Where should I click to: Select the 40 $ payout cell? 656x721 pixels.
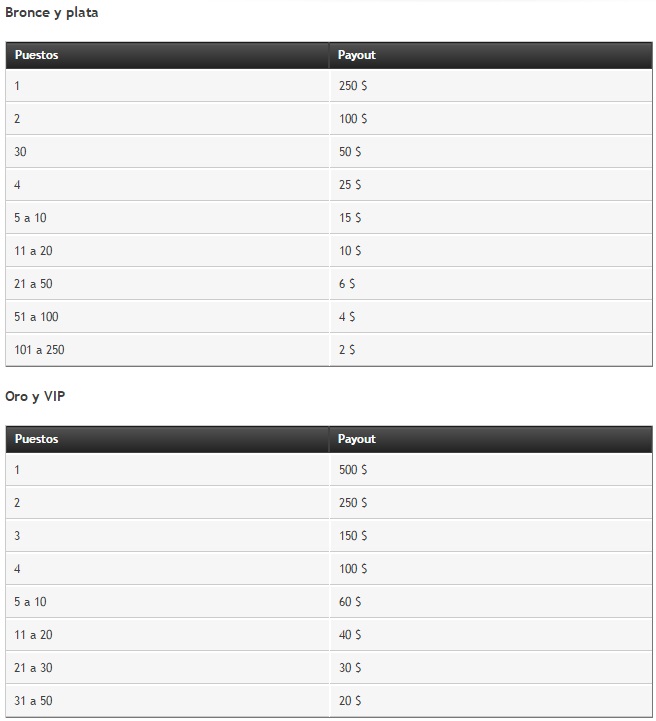click(350, 635)
